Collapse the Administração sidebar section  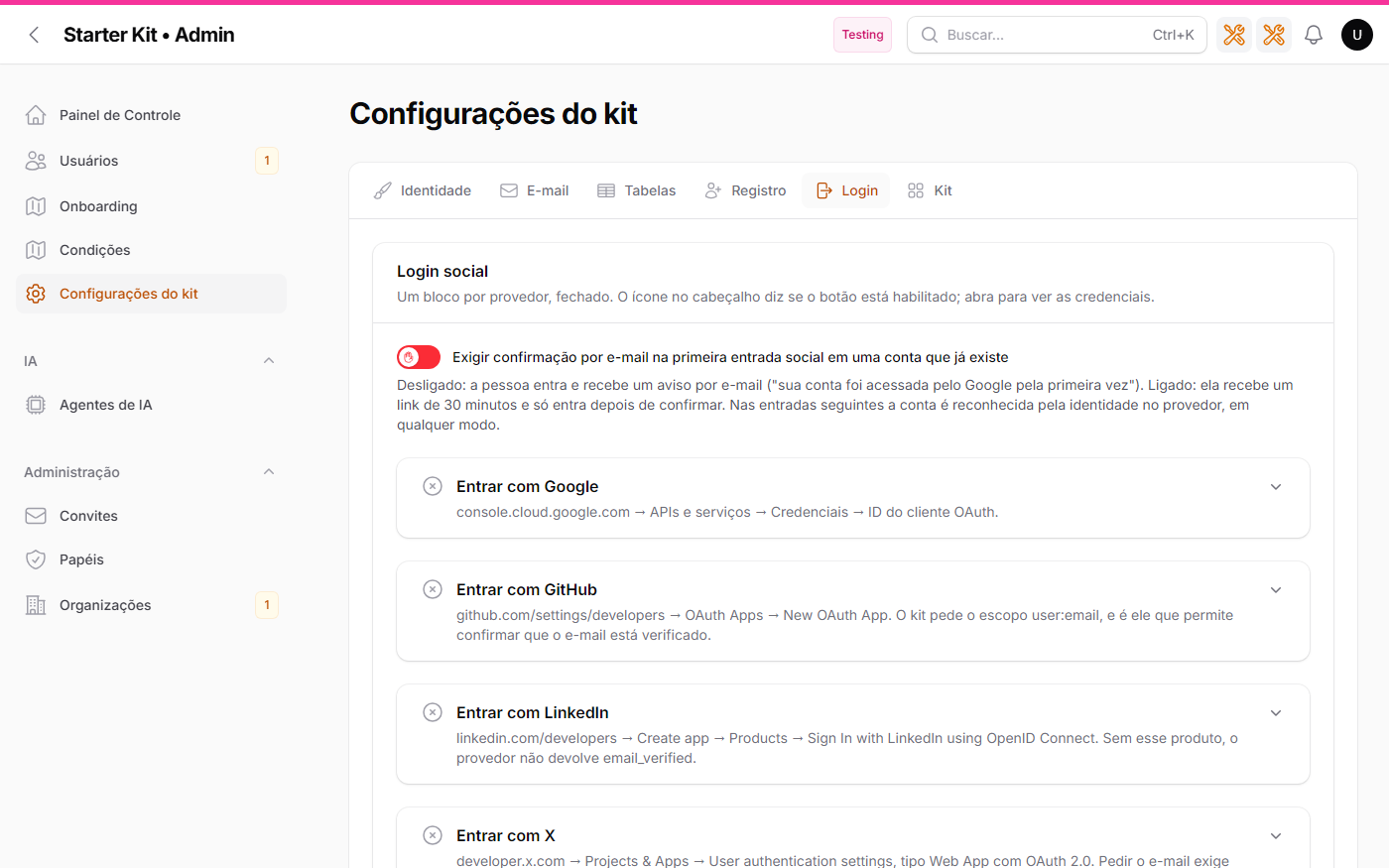click(269, 472)
